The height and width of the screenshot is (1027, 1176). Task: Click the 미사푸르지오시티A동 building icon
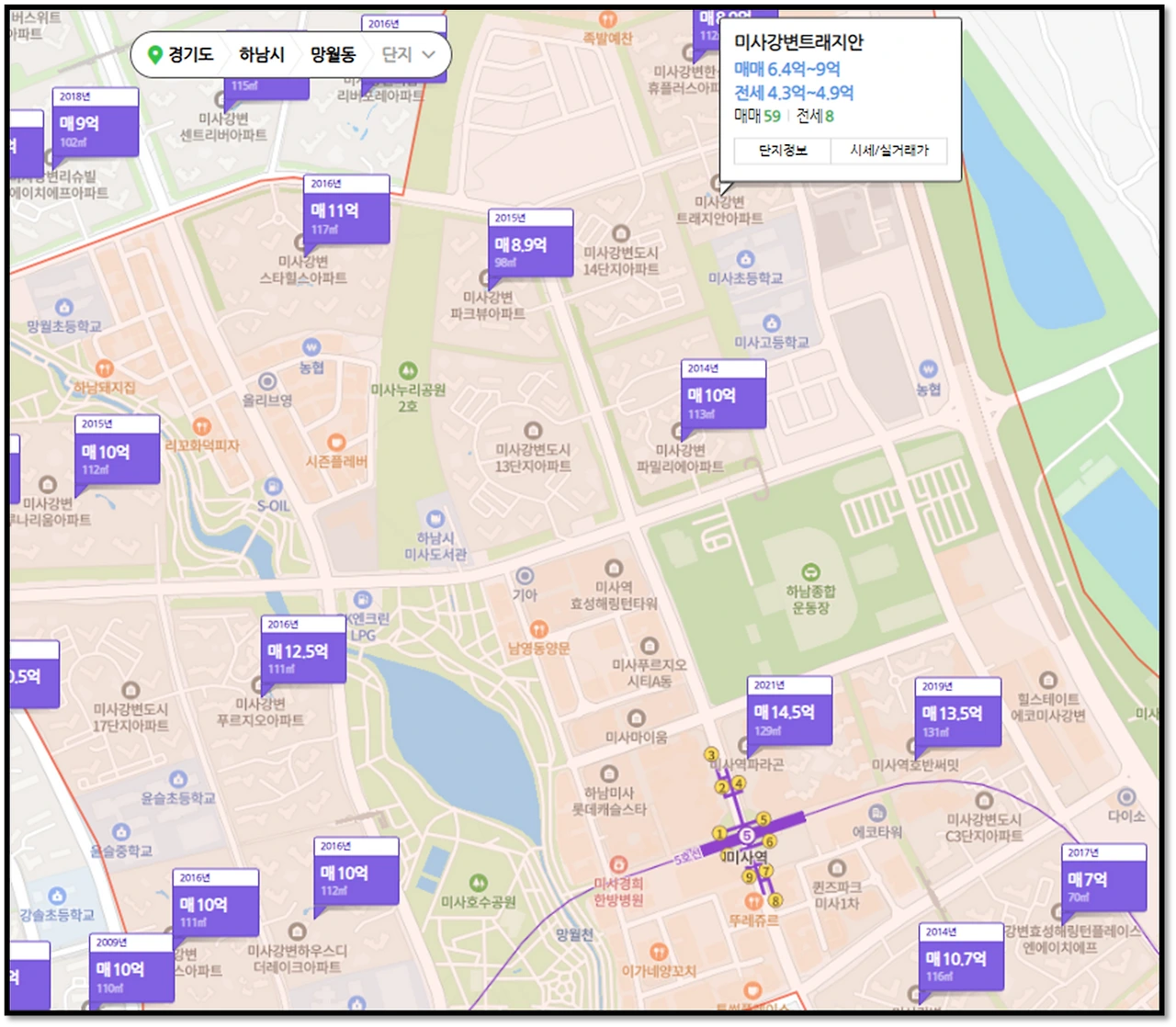coord(650,646)
